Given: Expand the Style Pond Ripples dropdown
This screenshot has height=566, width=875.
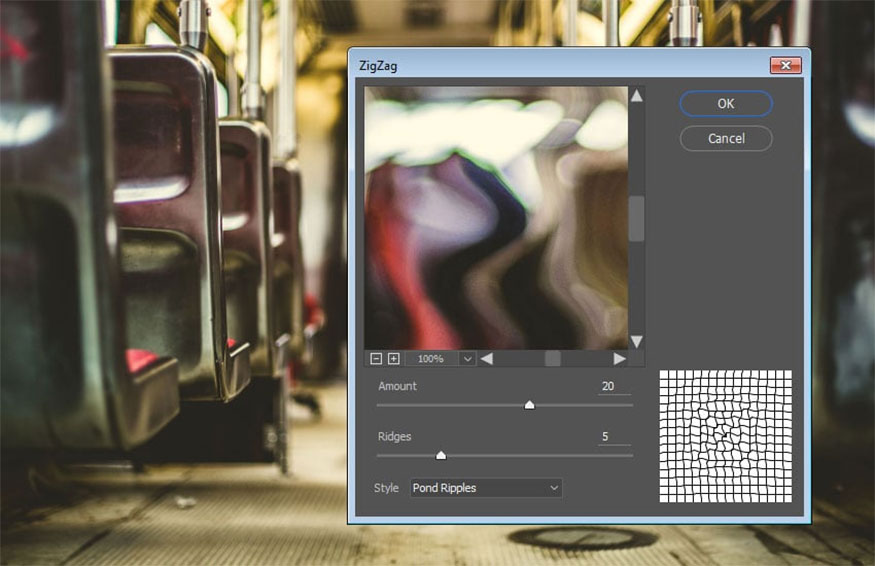Looking at the screenshot, I should coord(486,488).
